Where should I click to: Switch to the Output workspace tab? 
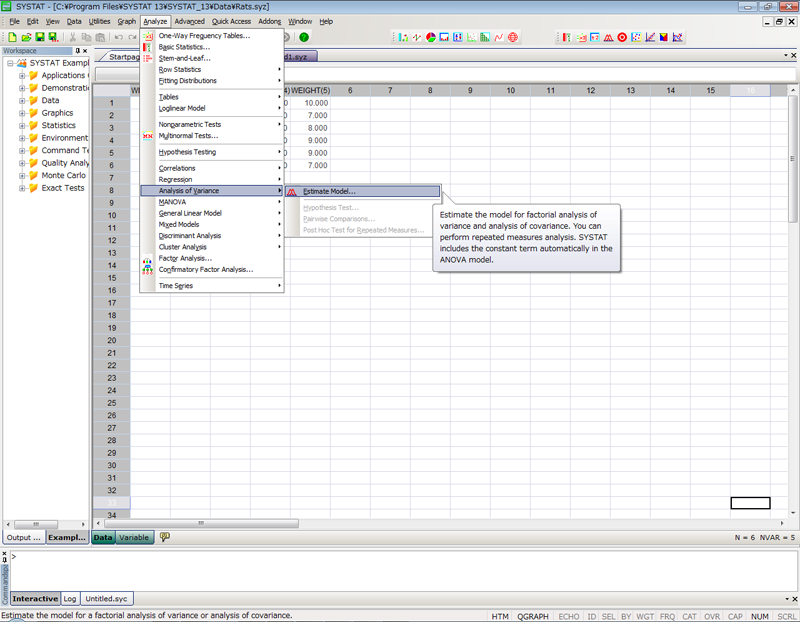(x=23, y=537)
